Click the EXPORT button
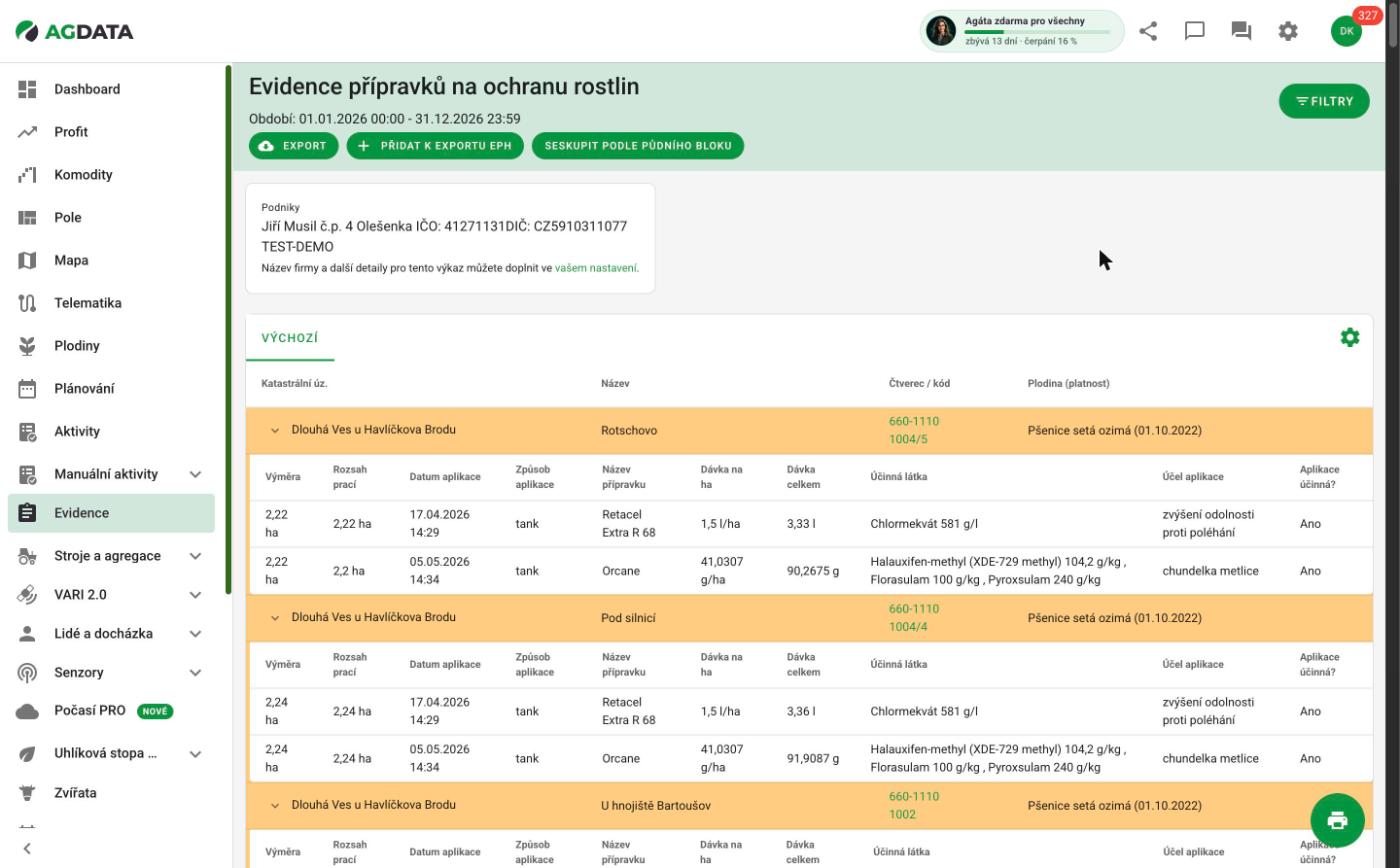This screenshot has height=868, width=1400. click(293, 146)
